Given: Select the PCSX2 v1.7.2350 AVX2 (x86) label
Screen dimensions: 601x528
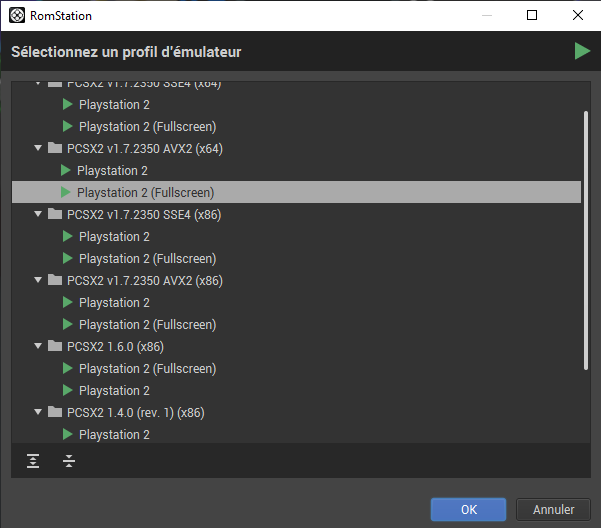Looking at the screenshot, I should tap(145, 281).
